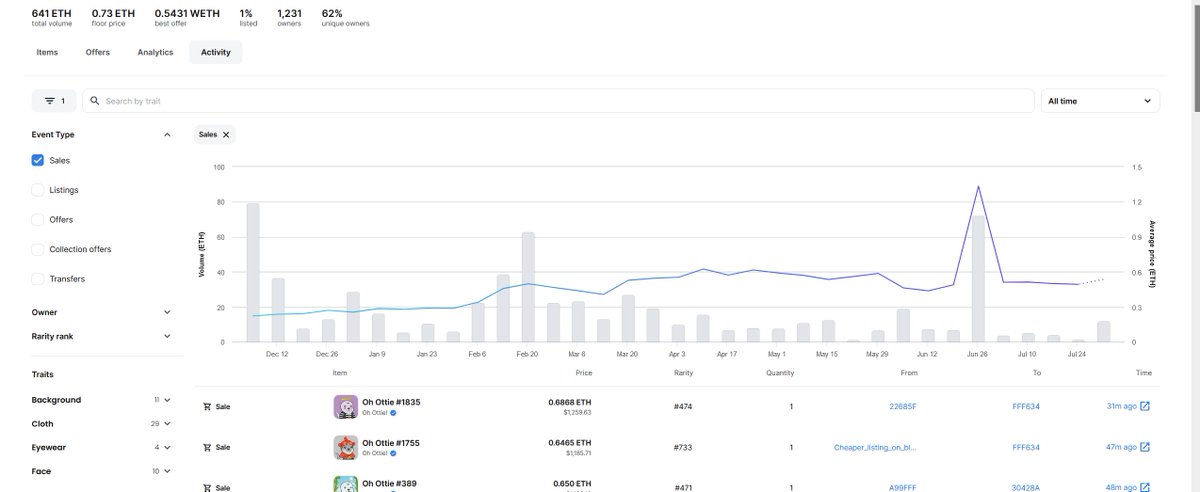1200x492 pixels.
Task: Enable the Offers event checkbox
Action: (38, 219)
